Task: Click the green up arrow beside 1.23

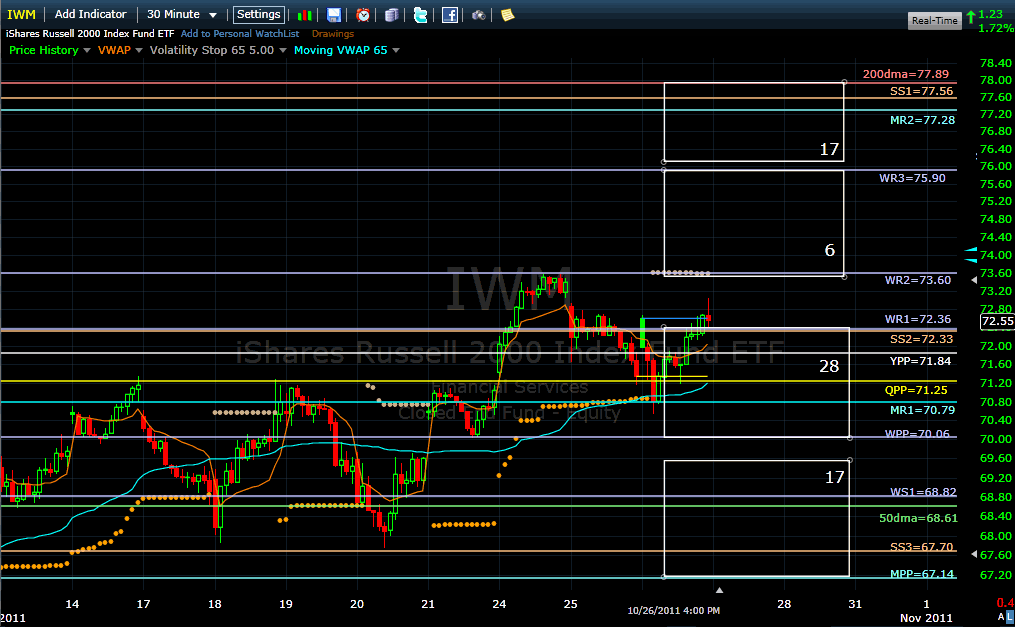Action: (x=970, y=17)
